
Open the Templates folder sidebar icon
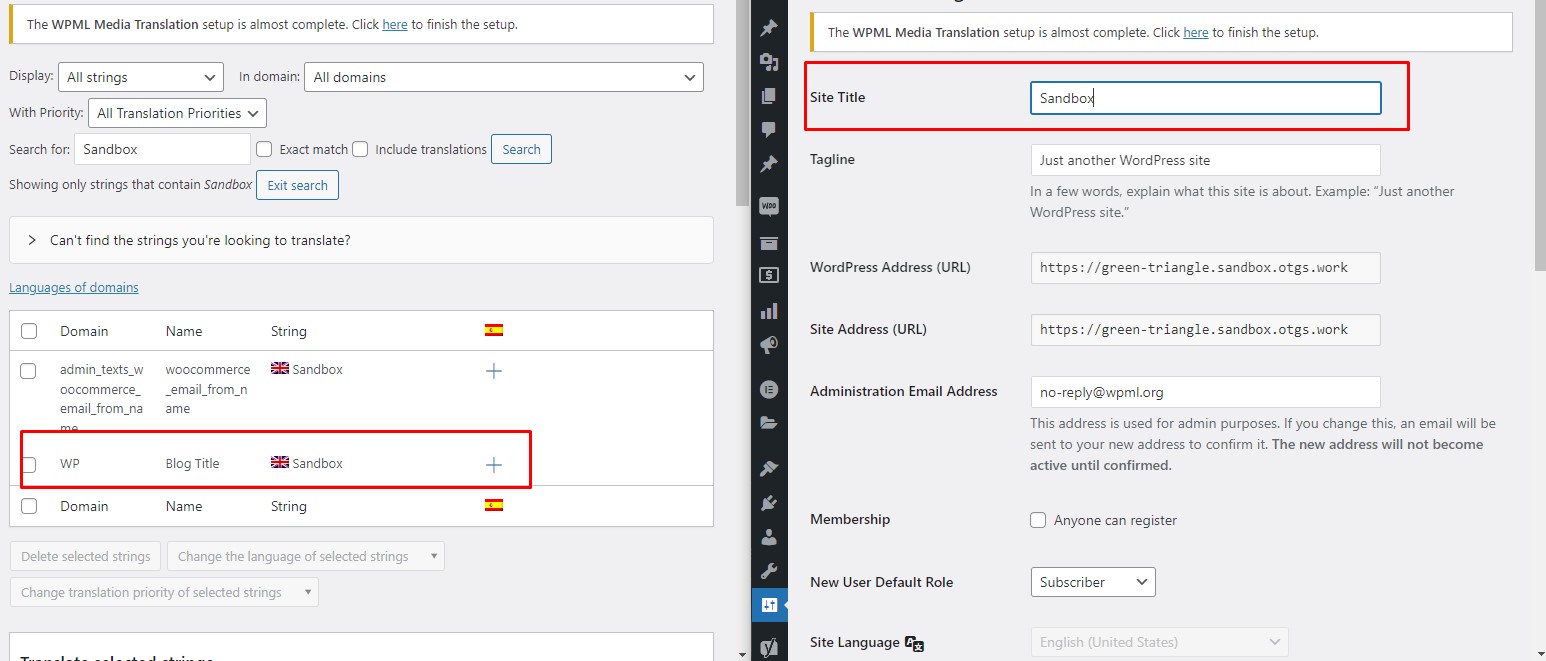click(769, 422)
